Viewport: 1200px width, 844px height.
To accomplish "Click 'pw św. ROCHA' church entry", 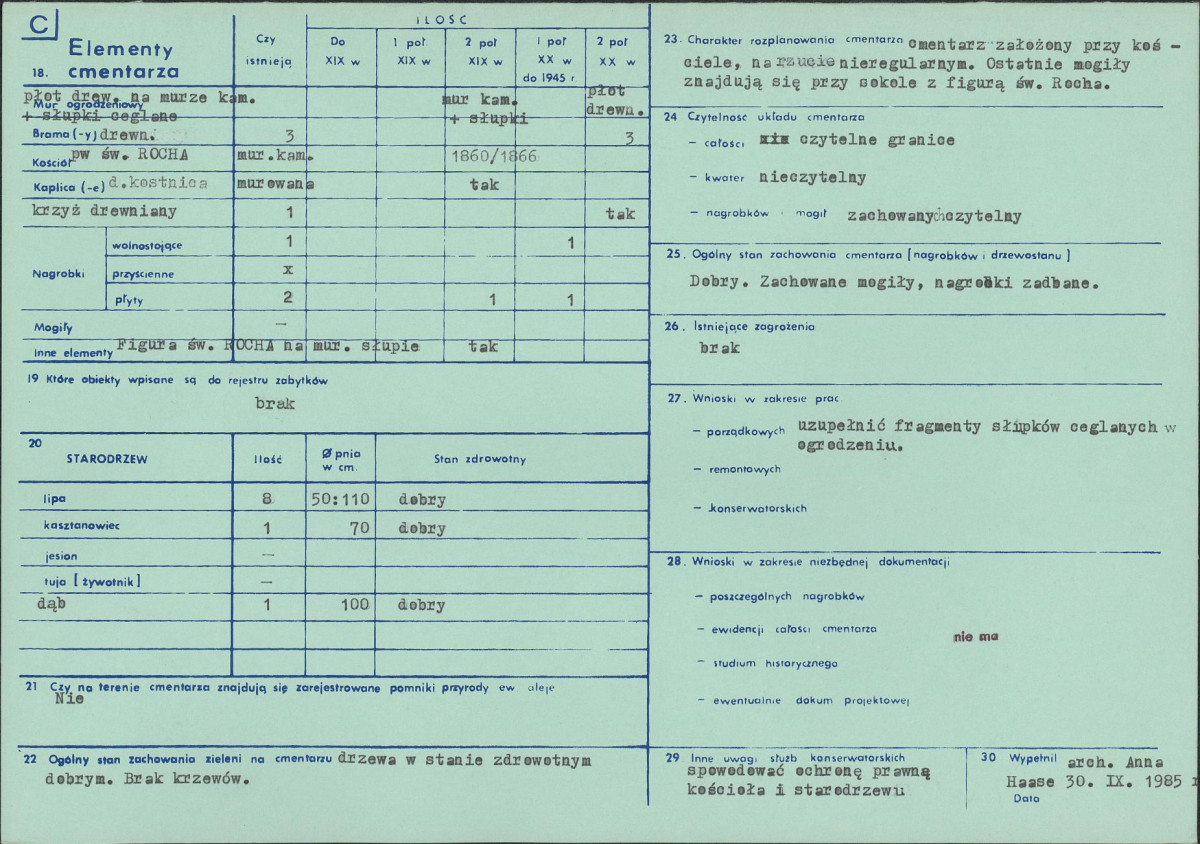I will (130, 154).
